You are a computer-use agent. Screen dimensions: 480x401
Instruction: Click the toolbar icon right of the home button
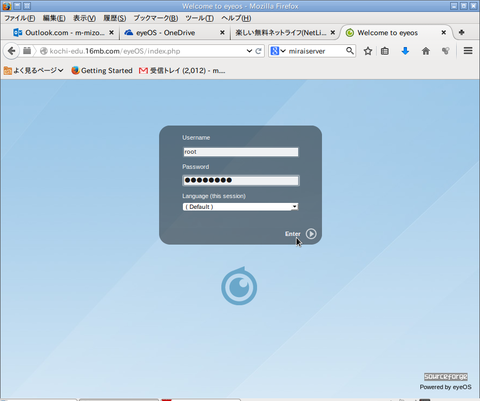coord(445,51)
